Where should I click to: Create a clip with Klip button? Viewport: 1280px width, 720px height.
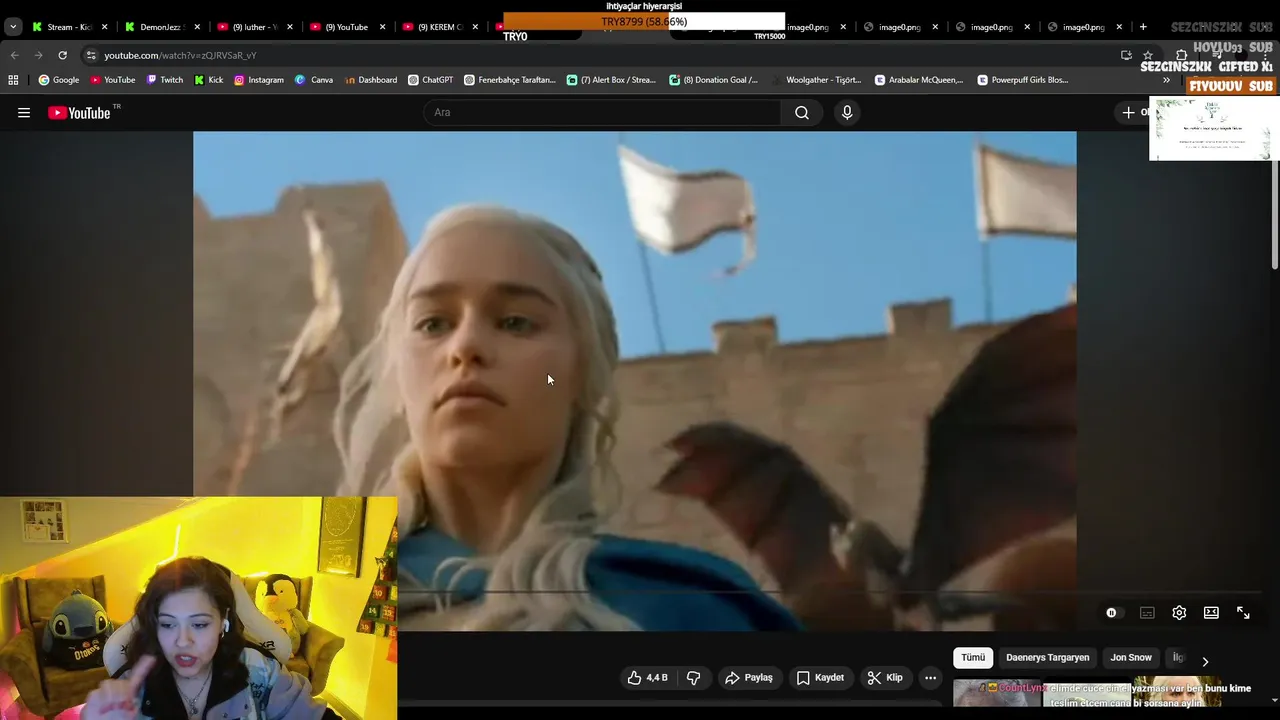click(885, 678)
